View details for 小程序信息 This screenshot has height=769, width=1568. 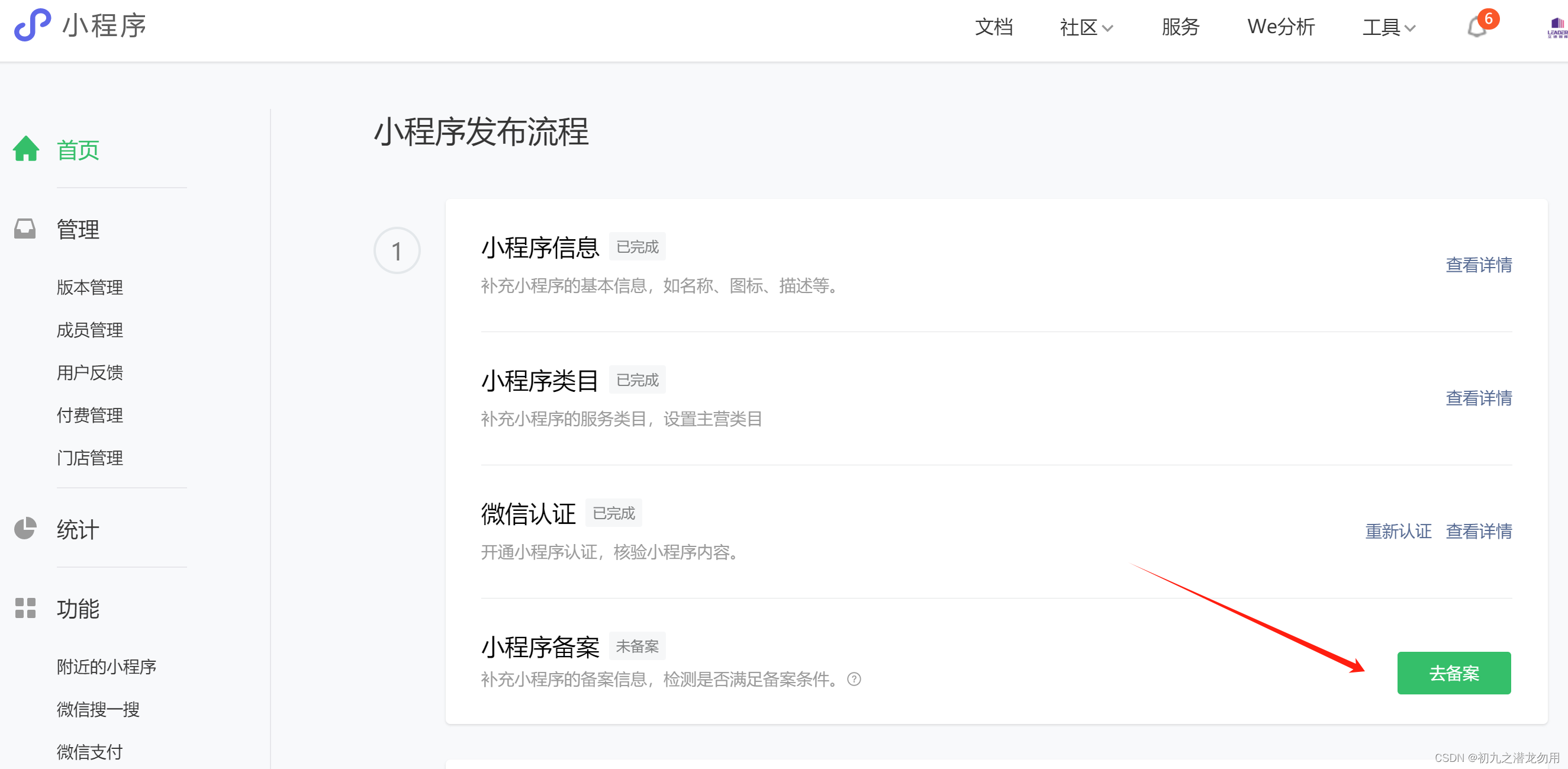(x=1479, y=265)
